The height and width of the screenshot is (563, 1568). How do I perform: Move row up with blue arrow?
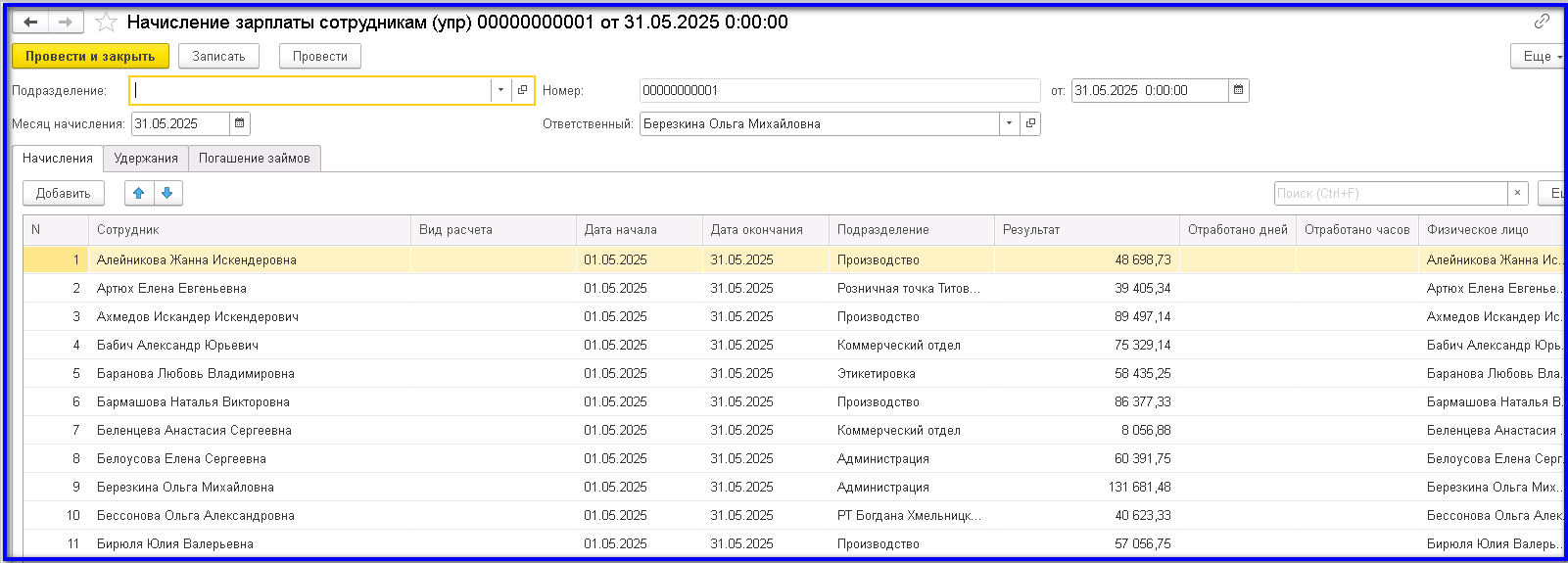139,193
